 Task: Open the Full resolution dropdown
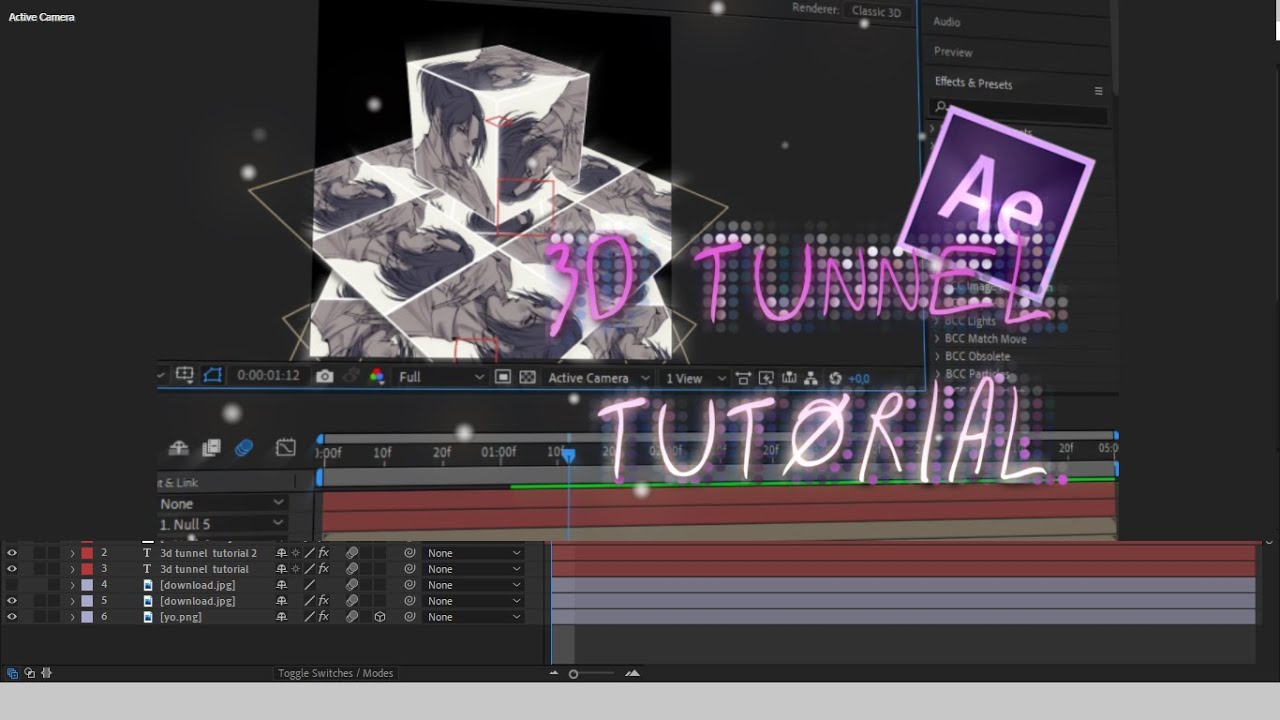pyautogui.click(x=441, y=377)
